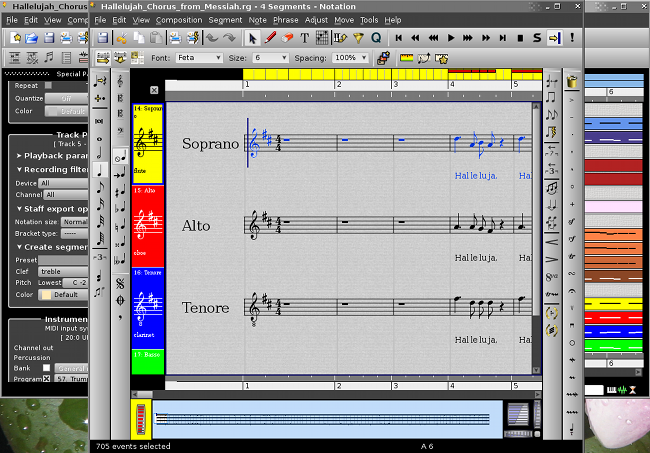
Task: Open the Note menu
Action: [x=257, y=20]
